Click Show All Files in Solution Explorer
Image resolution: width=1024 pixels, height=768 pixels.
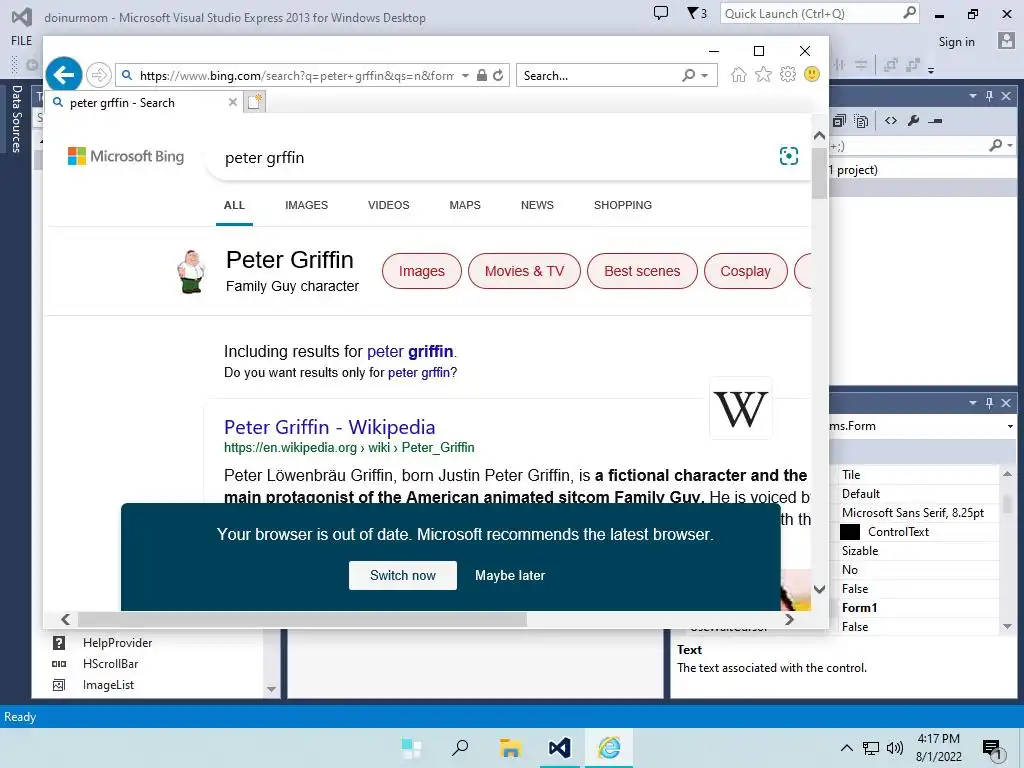861,121
